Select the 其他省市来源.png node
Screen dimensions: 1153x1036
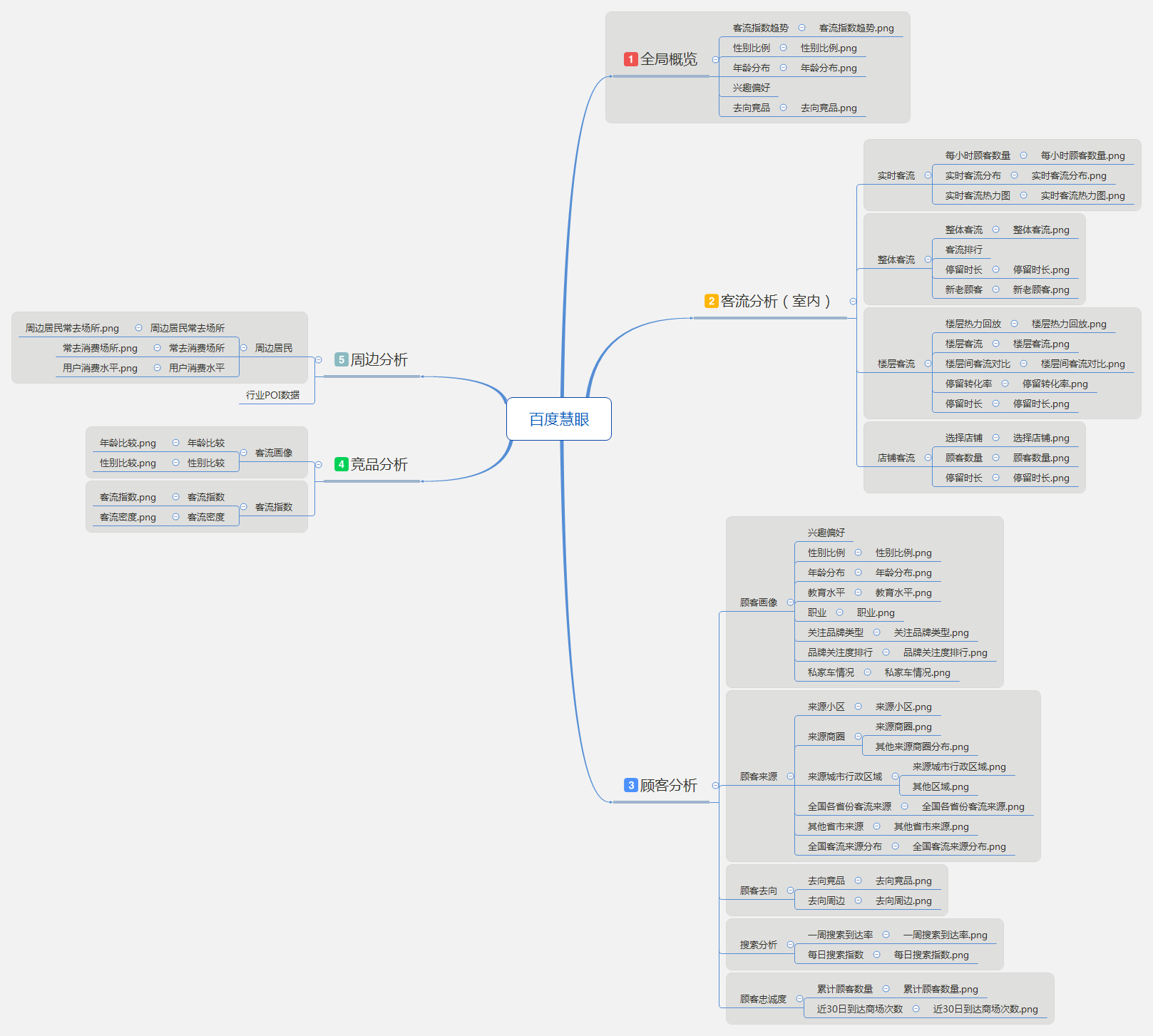[x=931, y=826]
